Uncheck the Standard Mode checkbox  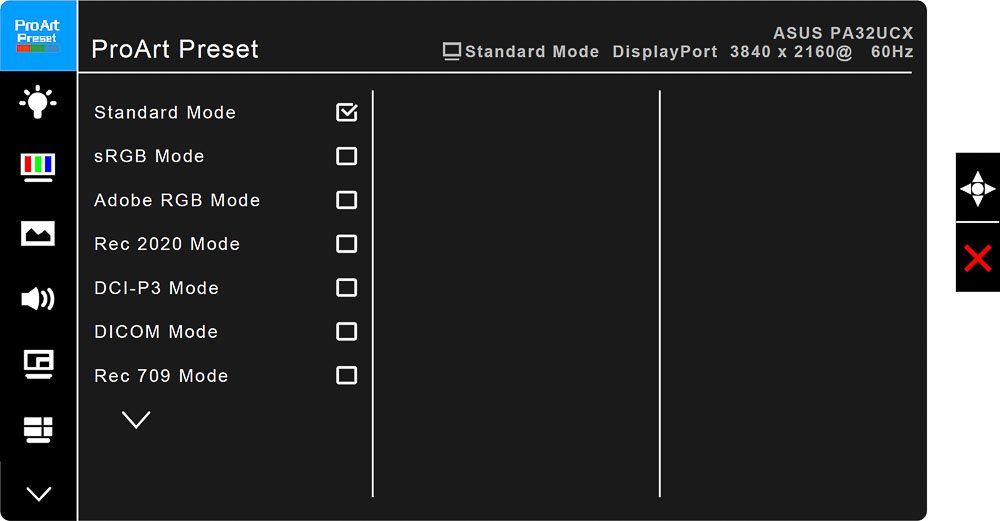[x=347, y=112]
